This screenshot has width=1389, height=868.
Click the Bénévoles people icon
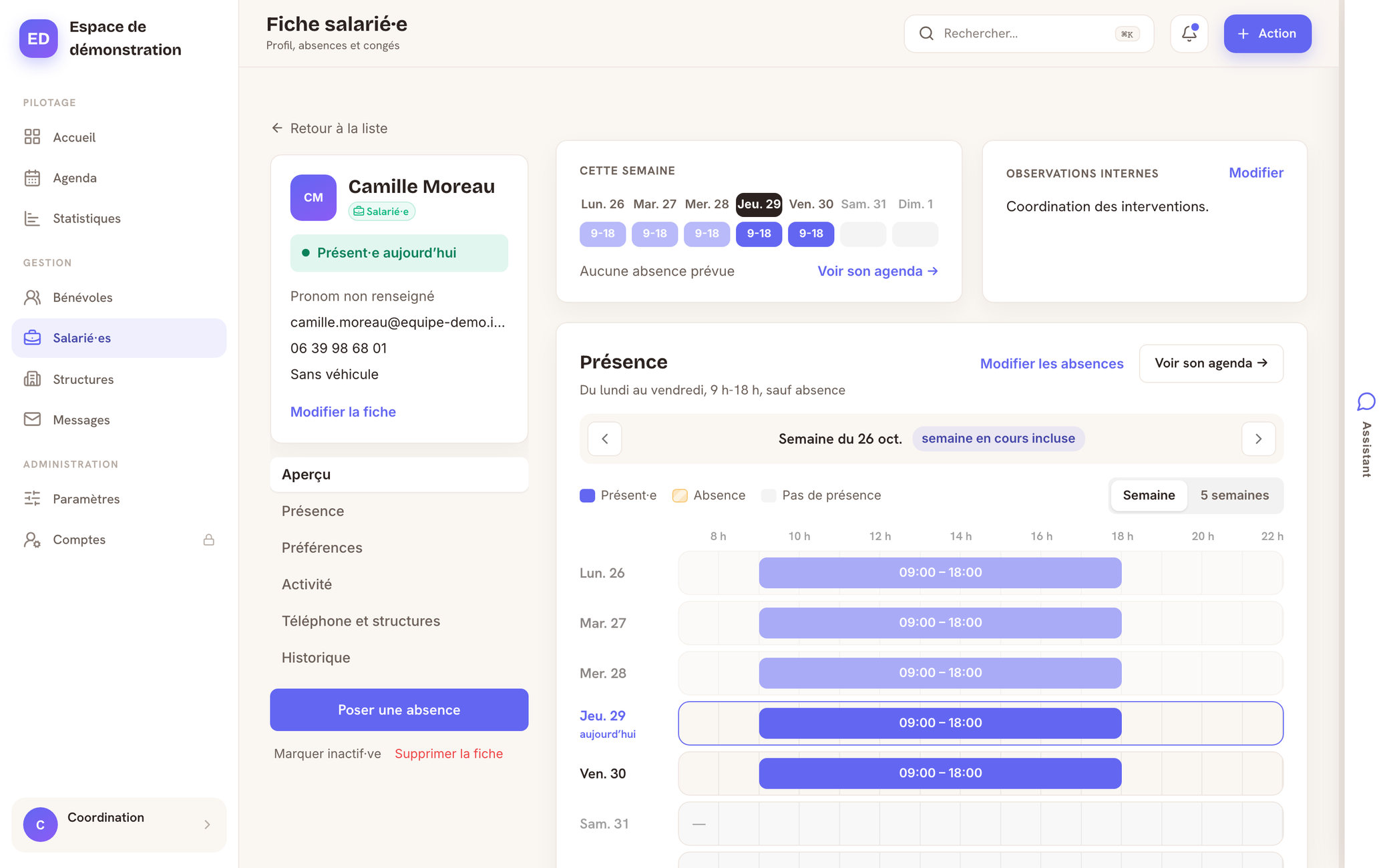click(x=32, y=297)
